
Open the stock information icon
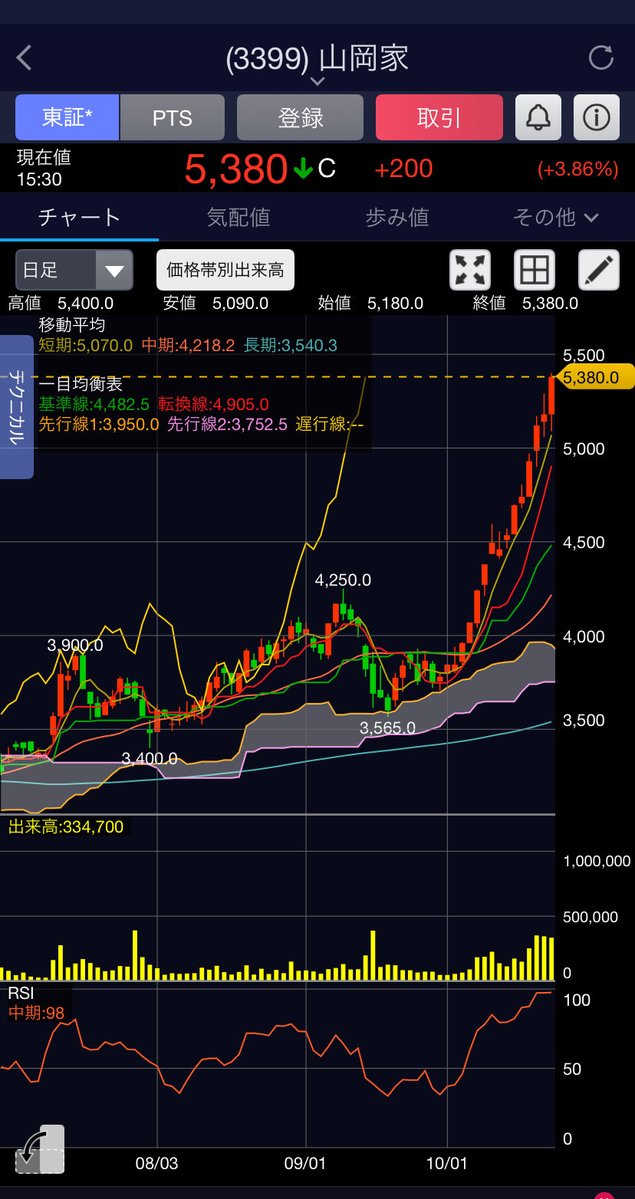tap(596, 117)
